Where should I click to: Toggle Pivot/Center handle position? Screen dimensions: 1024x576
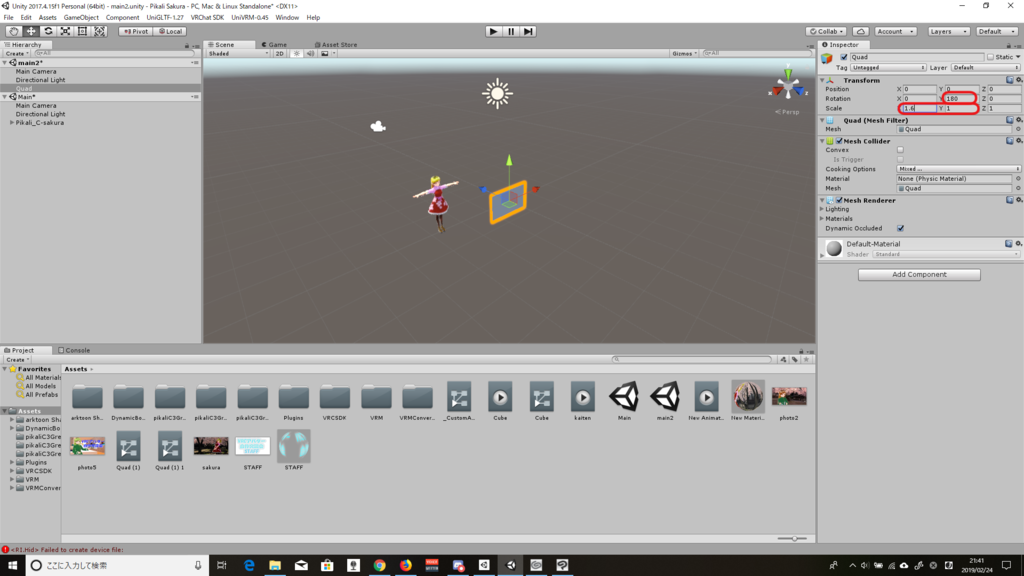point(136,31)
